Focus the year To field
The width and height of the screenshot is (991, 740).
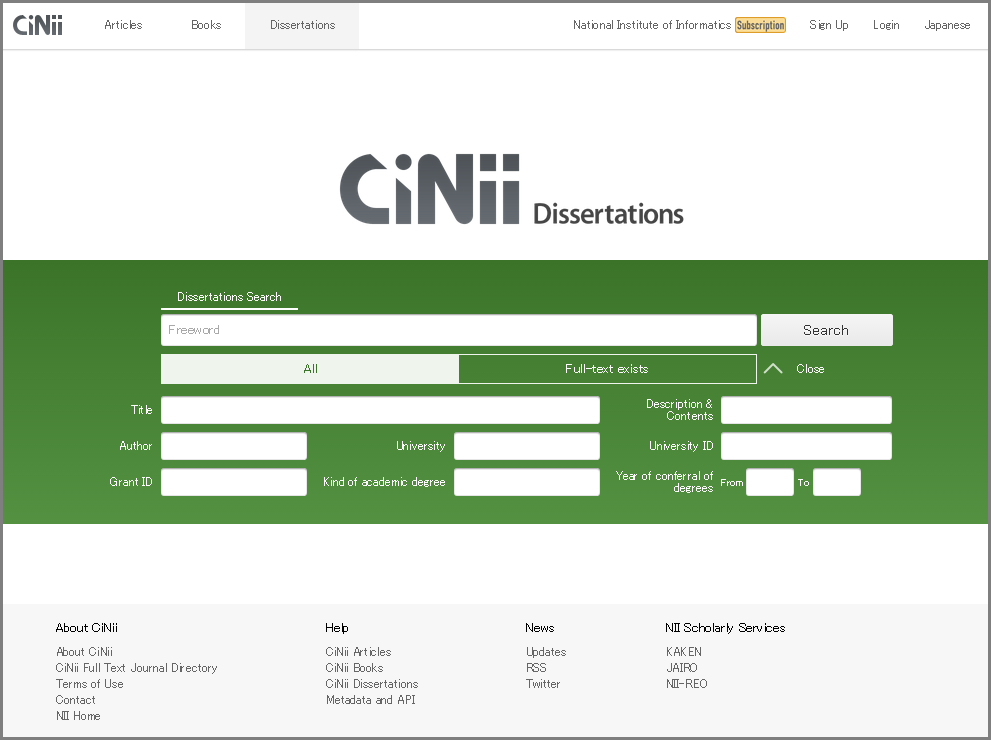(837, 482)
